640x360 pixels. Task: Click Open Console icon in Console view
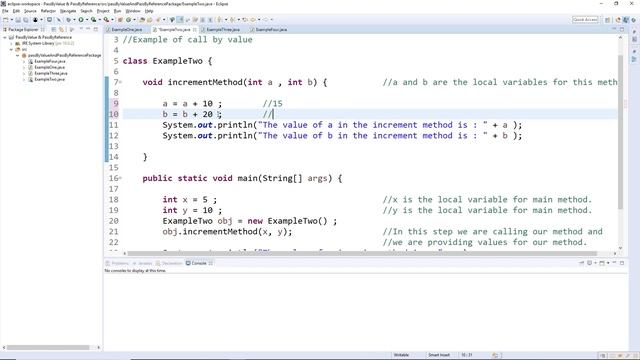602,263
